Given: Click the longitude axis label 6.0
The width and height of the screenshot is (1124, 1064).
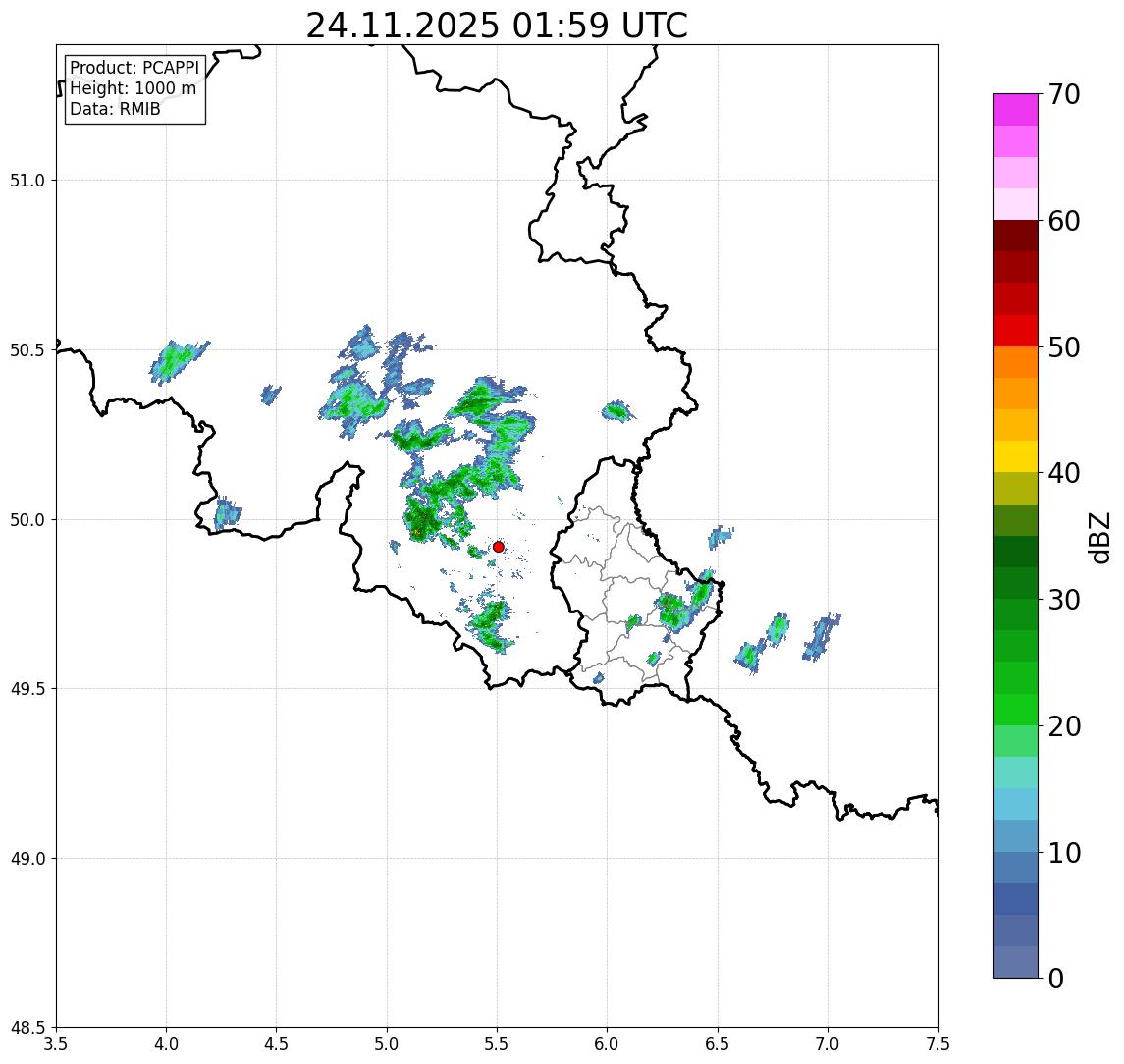Looking at the screenshot, I should pos(608,1044).
